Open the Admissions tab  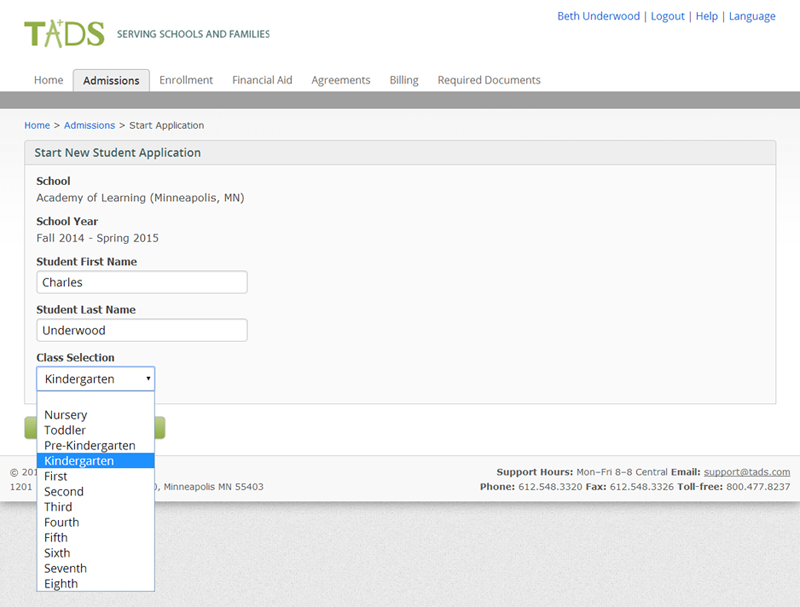click(110, 80)
